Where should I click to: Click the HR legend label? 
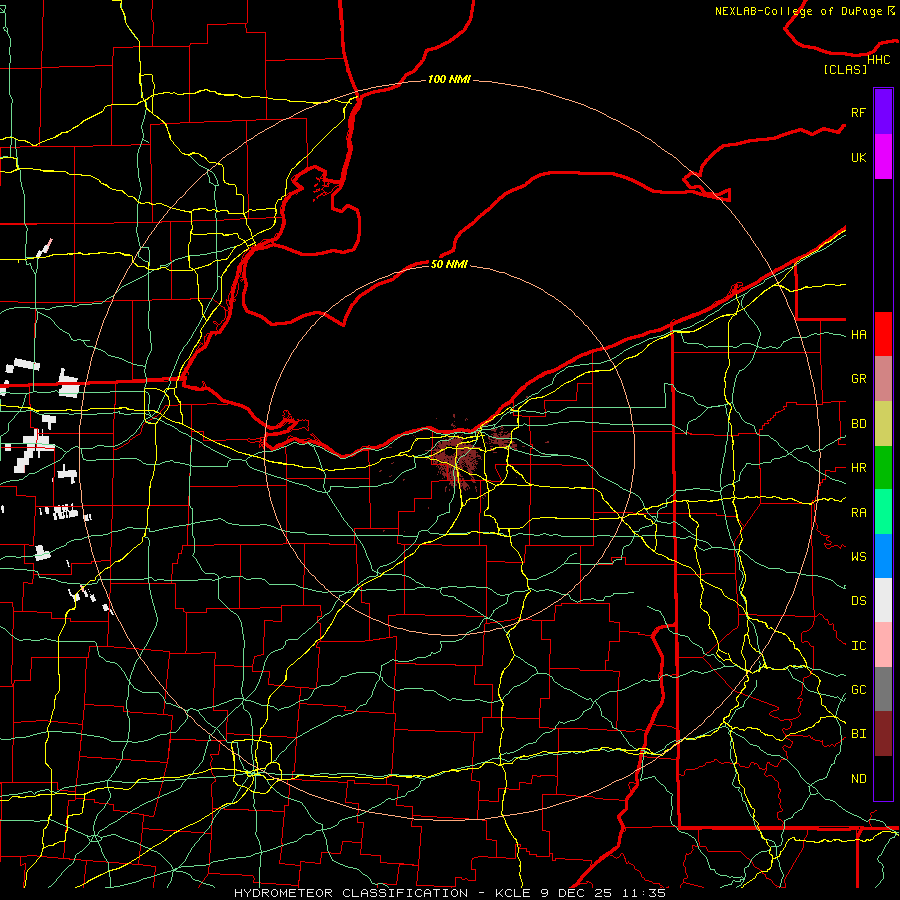click(859, 468)
